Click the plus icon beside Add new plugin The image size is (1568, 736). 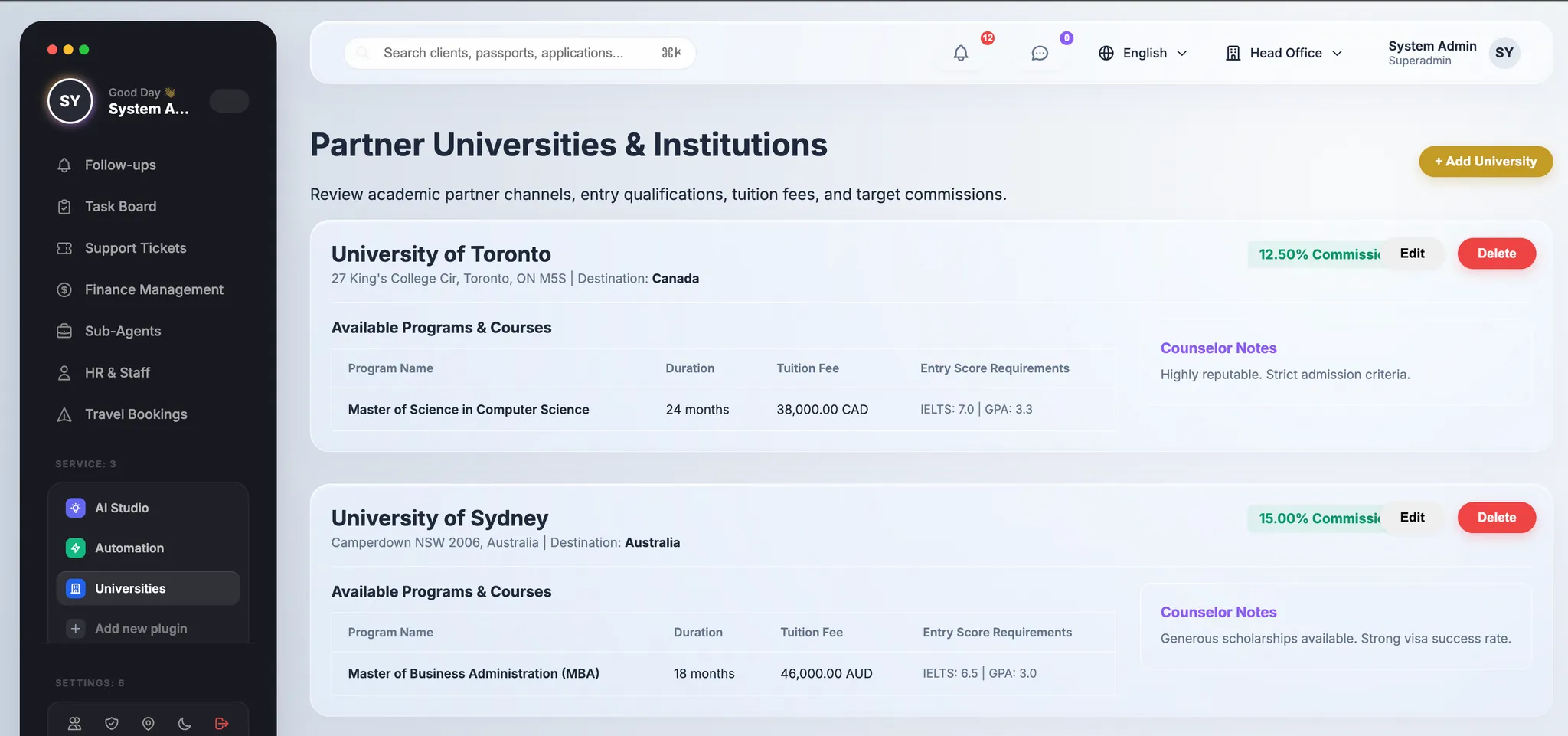point(75,629)
